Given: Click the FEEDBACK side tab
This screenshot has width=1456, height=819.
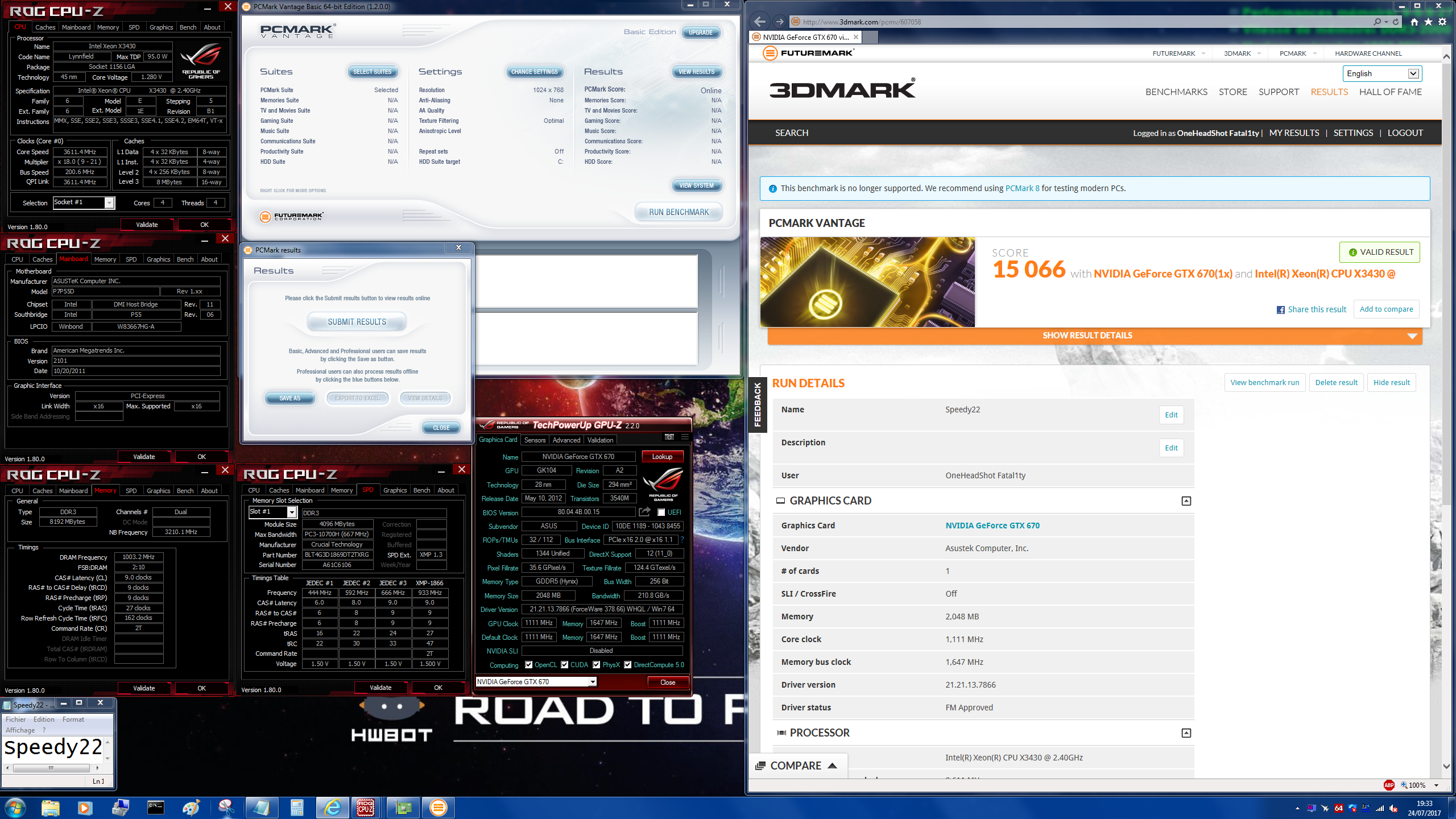Looking at the screenshot, I should tap(758, 405).
